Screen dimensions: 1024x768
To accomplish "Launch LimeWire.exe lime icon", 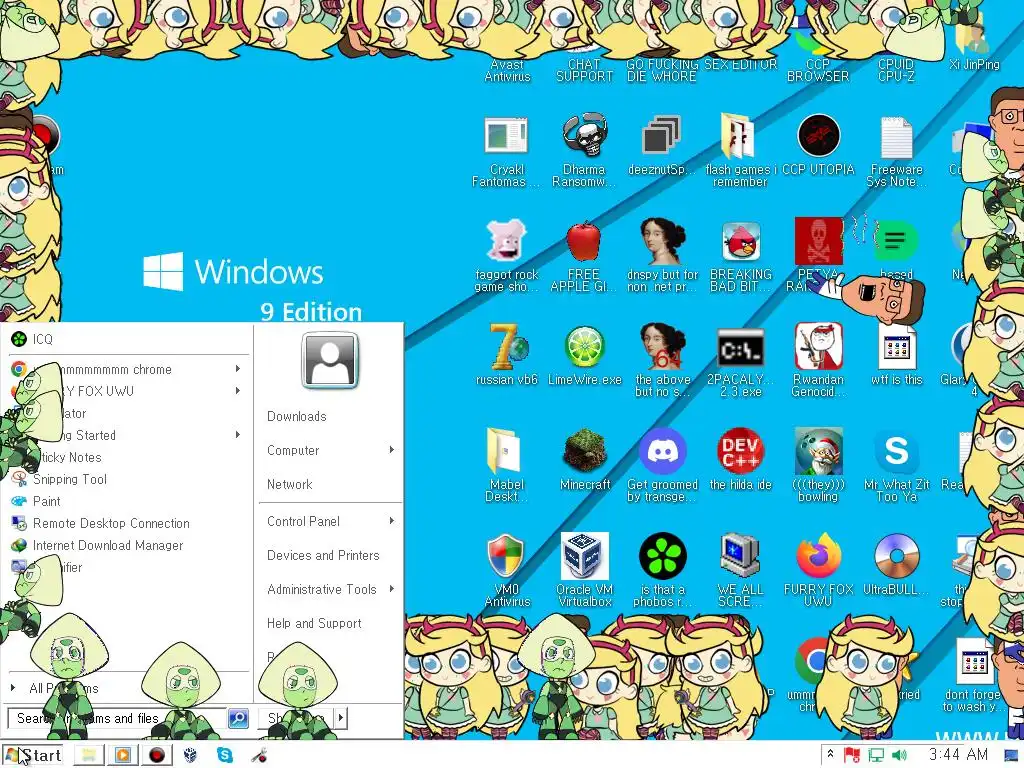I will click(x=584, y=347).
